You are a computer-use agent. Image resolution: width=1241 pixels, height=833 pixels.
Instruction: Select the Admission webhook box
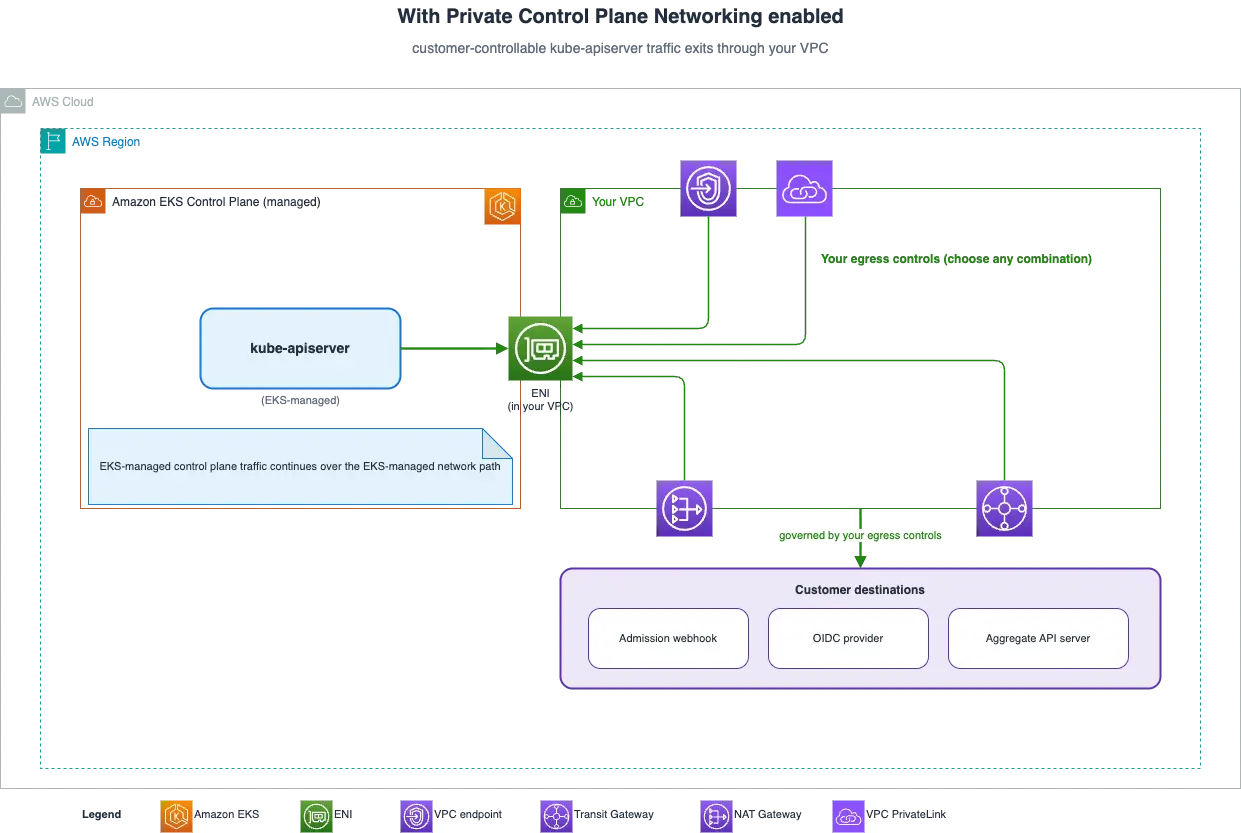point(668,638)
